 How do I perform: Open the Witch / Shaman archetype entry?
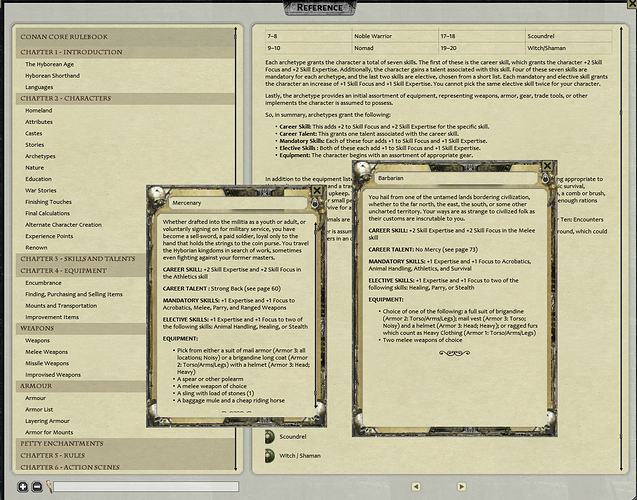pyautogui.click(x=300, y=456)
